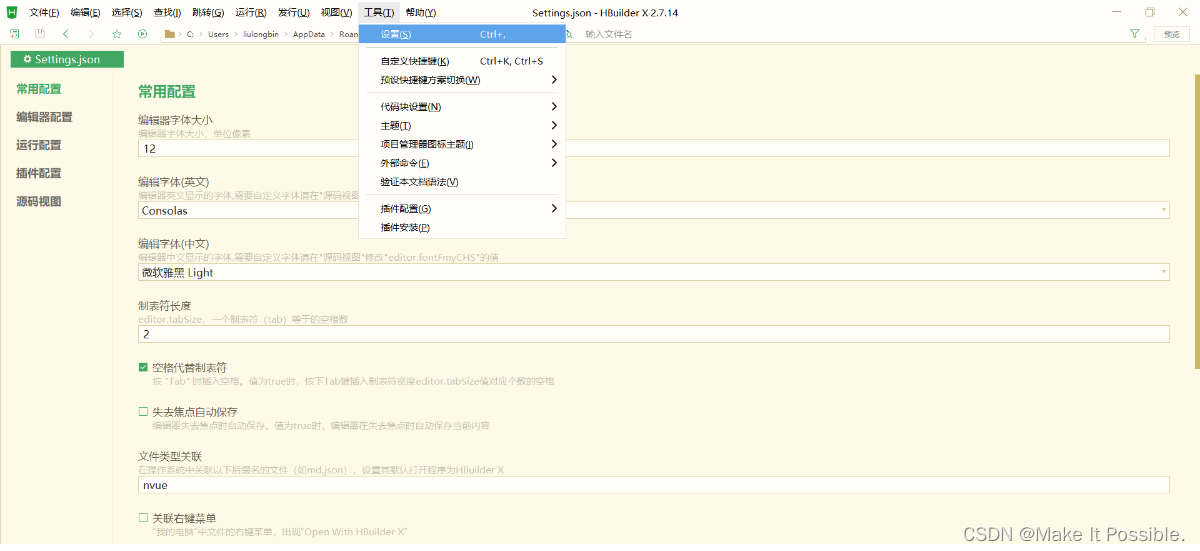The height and width of the screenshot is (551, 1200).
Task: Select 插件配置 in the sidebar
Action: (x=39, y=173)
